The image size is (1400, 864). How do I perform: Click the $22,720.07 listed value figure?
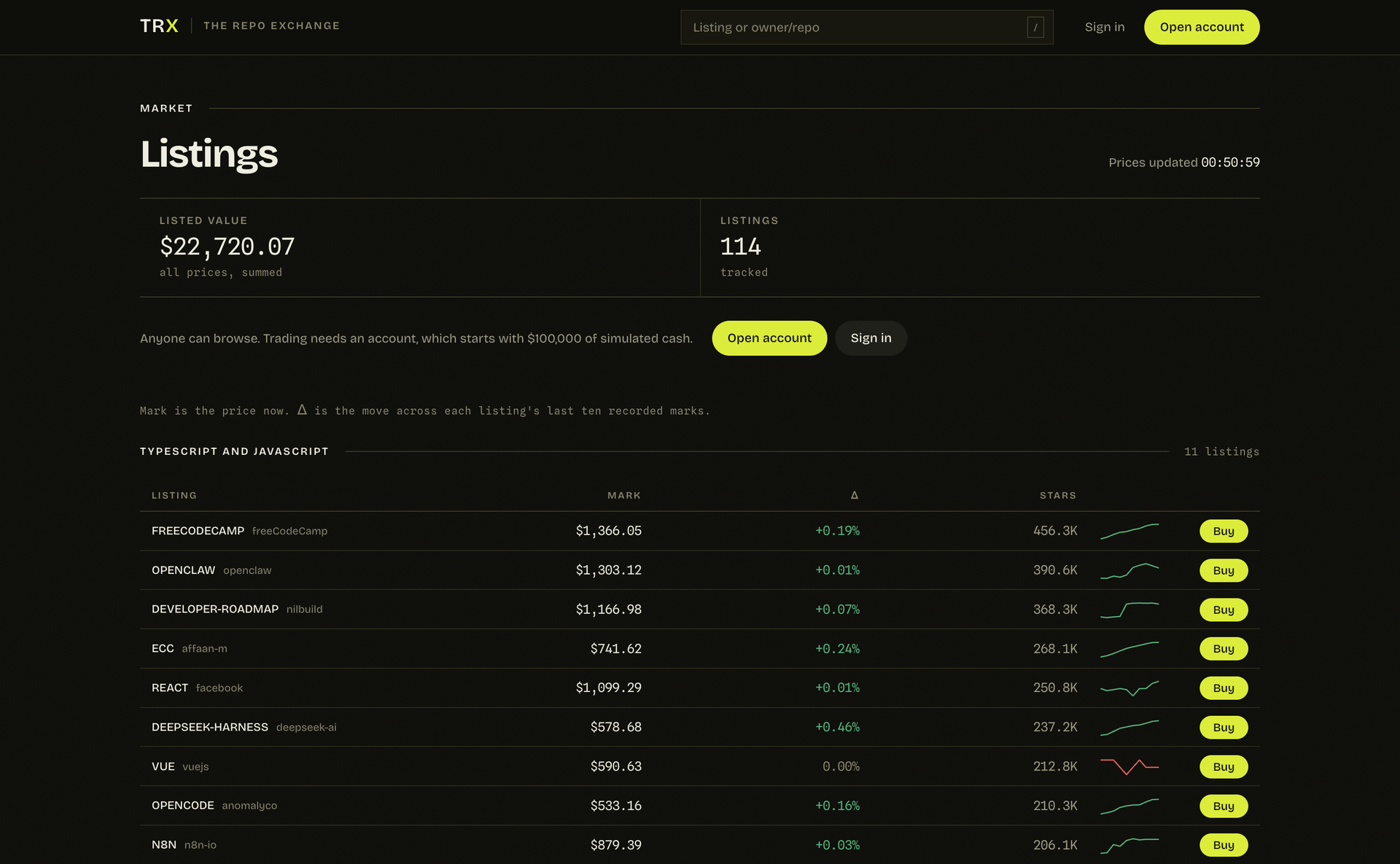point(227,247)
